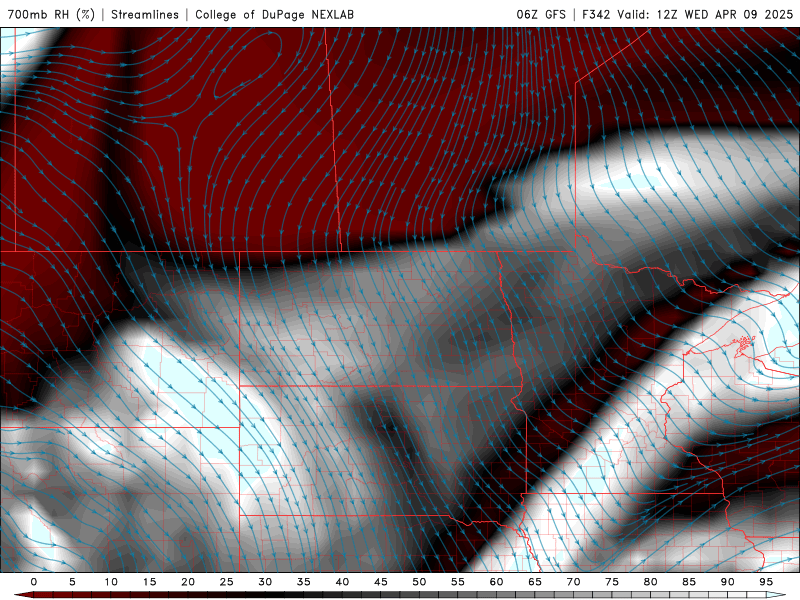
Task: Click the "75" label on the color scale
Action: (612, 582)
